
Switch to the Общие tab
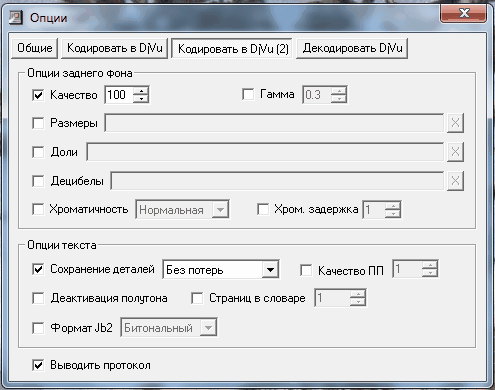(x=35, y=48)
